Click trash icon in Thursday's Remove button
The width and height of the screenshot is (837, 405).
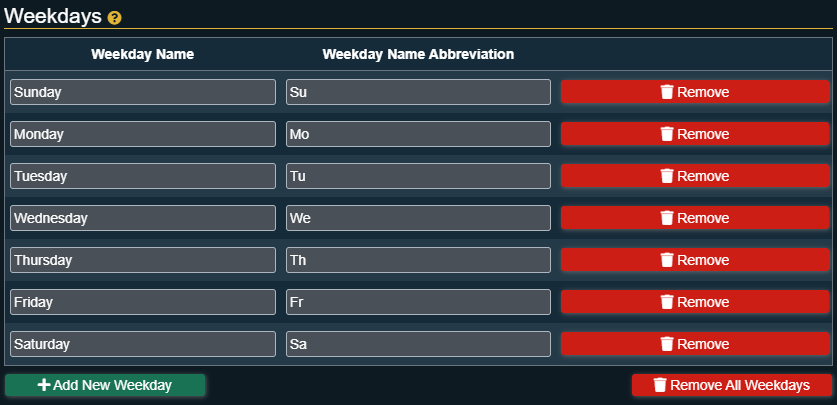(x=667, y=260)
